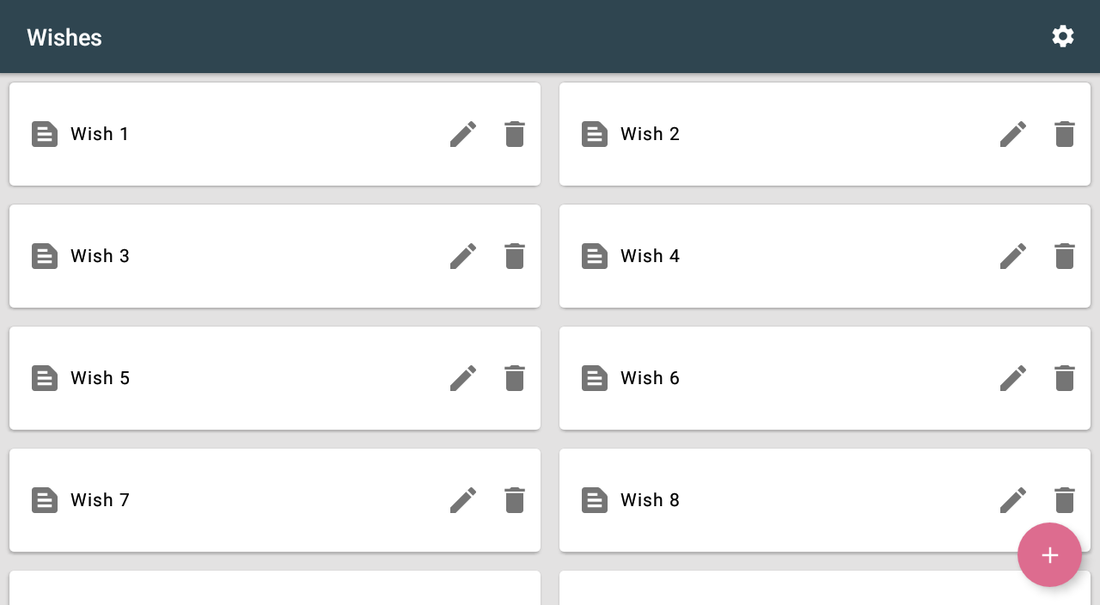Click the edit pencil on Wish 5
The image size is (1100, 605).
pyautogui.click(x=463, y=378)
